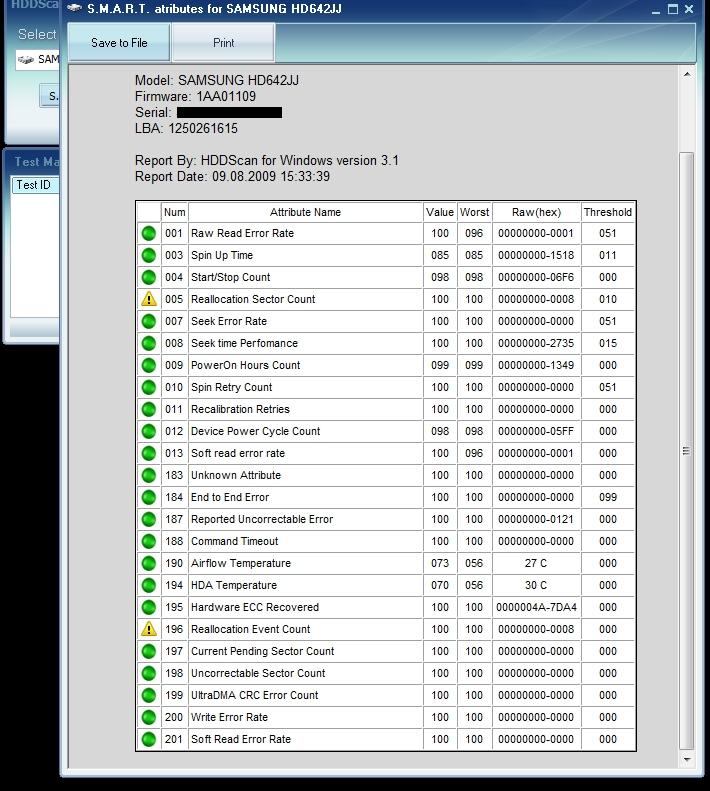Click green status icon for Write Error Rate
This screenshot has height=791, width=710.
tap(149, 717)
